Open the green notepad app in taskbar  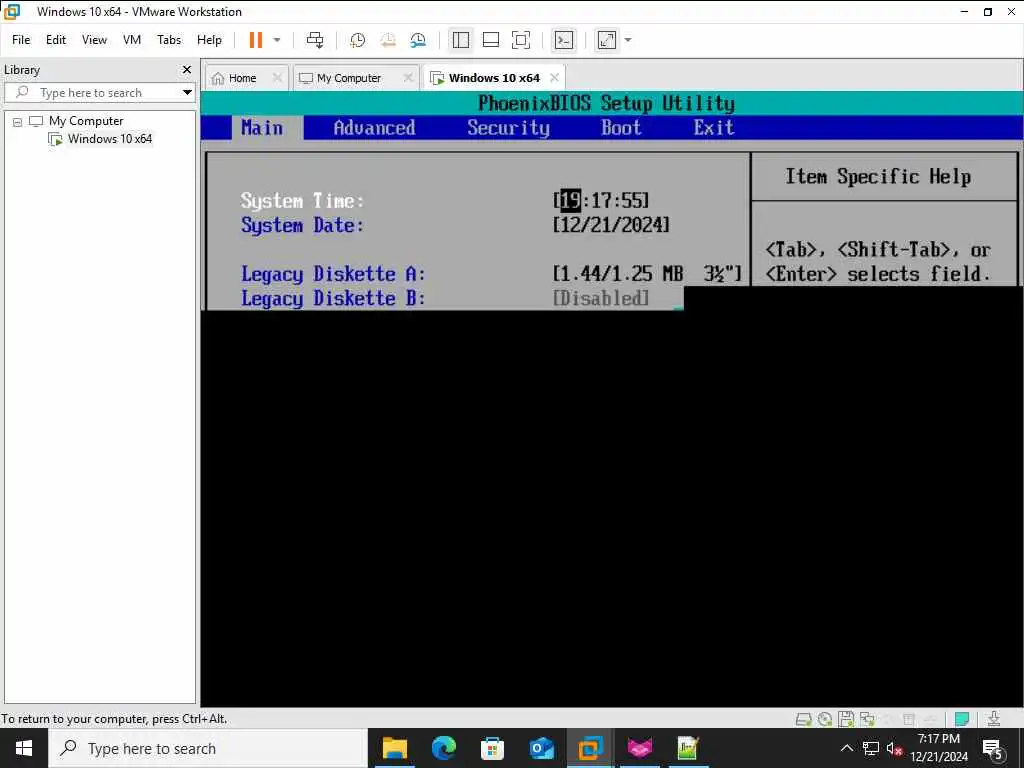tap(688, 748)
